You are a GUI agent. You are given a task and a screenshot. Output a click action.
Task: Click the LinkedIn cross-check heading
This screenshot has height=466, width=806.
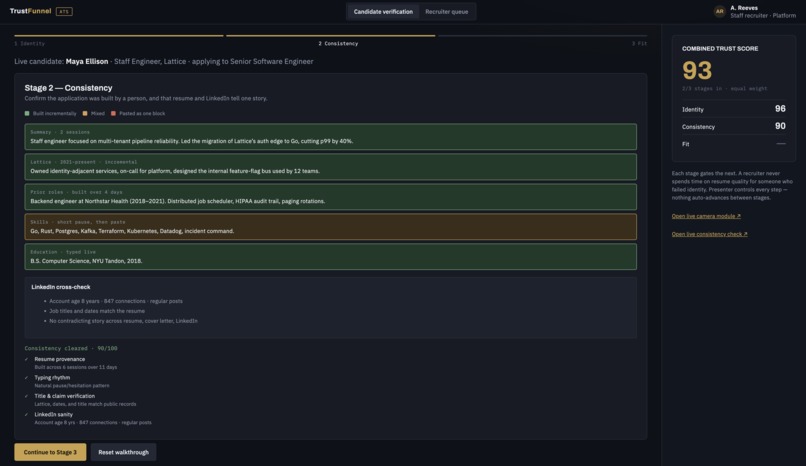61,287
